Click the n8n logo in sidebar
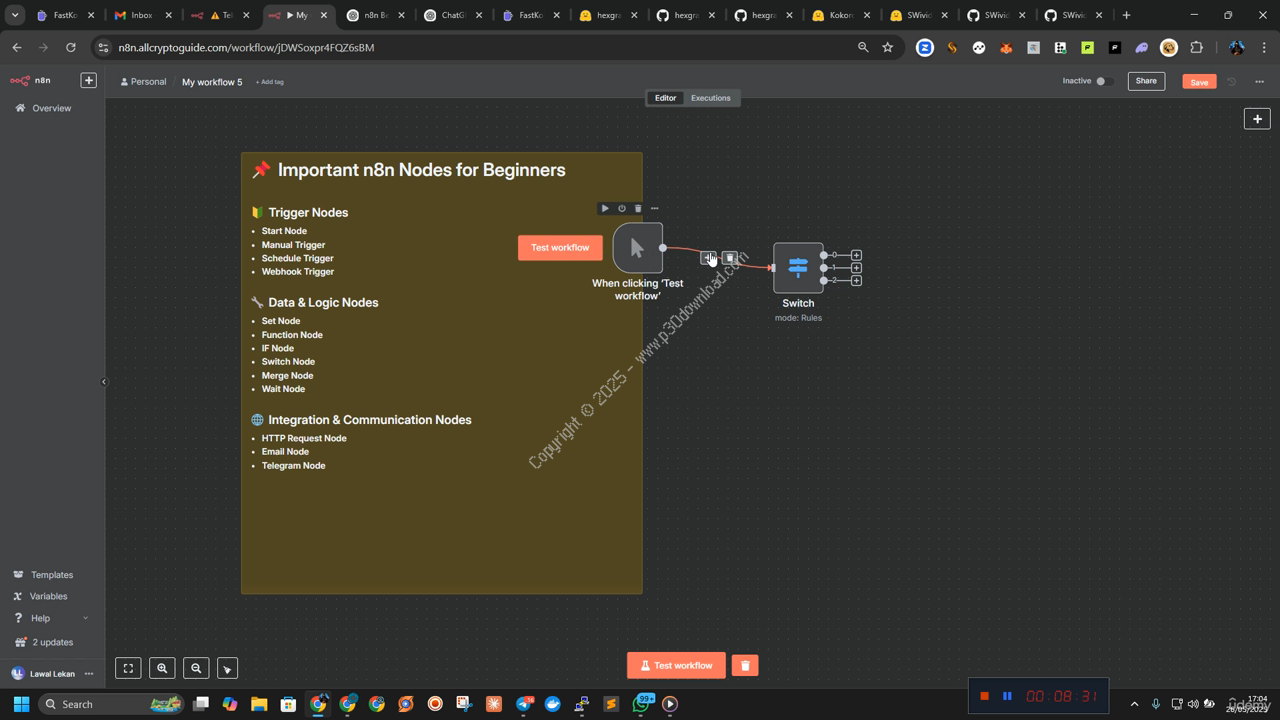Screen dimensions: 1280x720 tap(30, 80)
